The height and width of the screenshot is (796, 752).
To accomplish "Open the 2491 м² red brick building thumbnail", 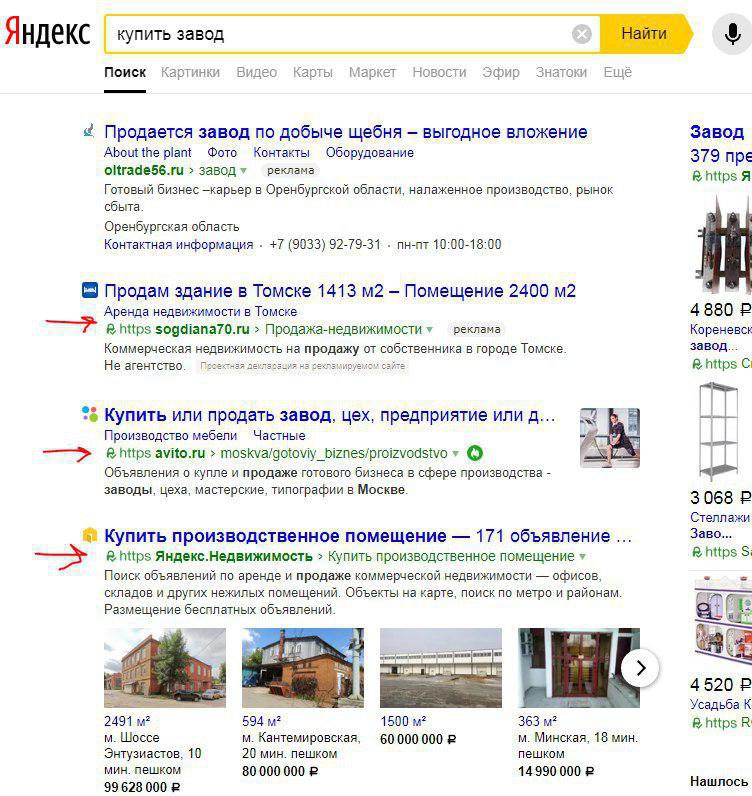I will [165, 668].
